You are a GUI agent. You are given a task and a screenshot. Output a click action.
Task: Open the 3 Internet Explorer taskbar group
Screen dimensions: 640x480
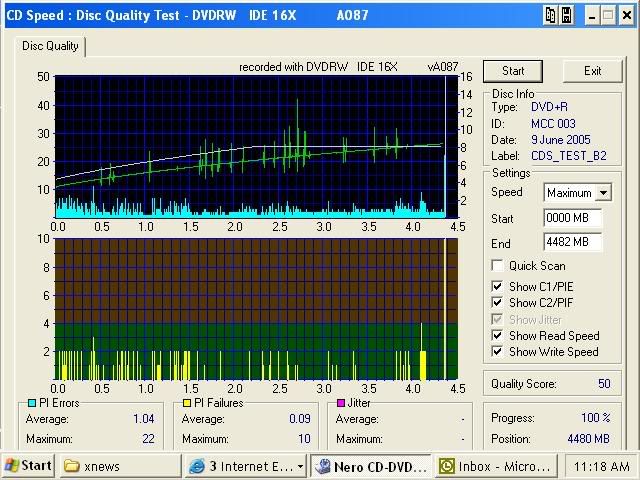click(247, 466)
